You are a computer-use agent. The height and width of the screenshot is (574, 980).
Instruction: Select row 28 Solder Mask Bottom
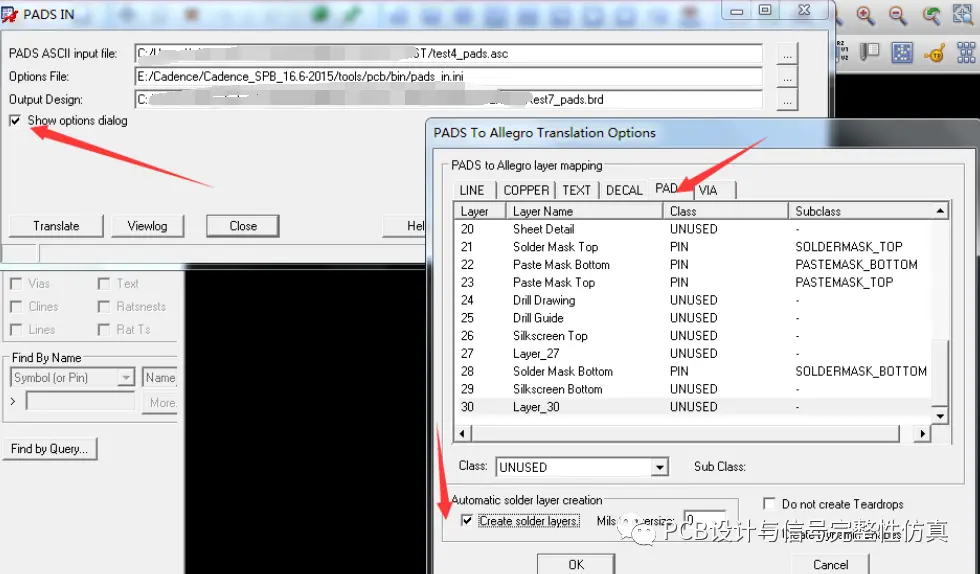[x=694, y=371]
